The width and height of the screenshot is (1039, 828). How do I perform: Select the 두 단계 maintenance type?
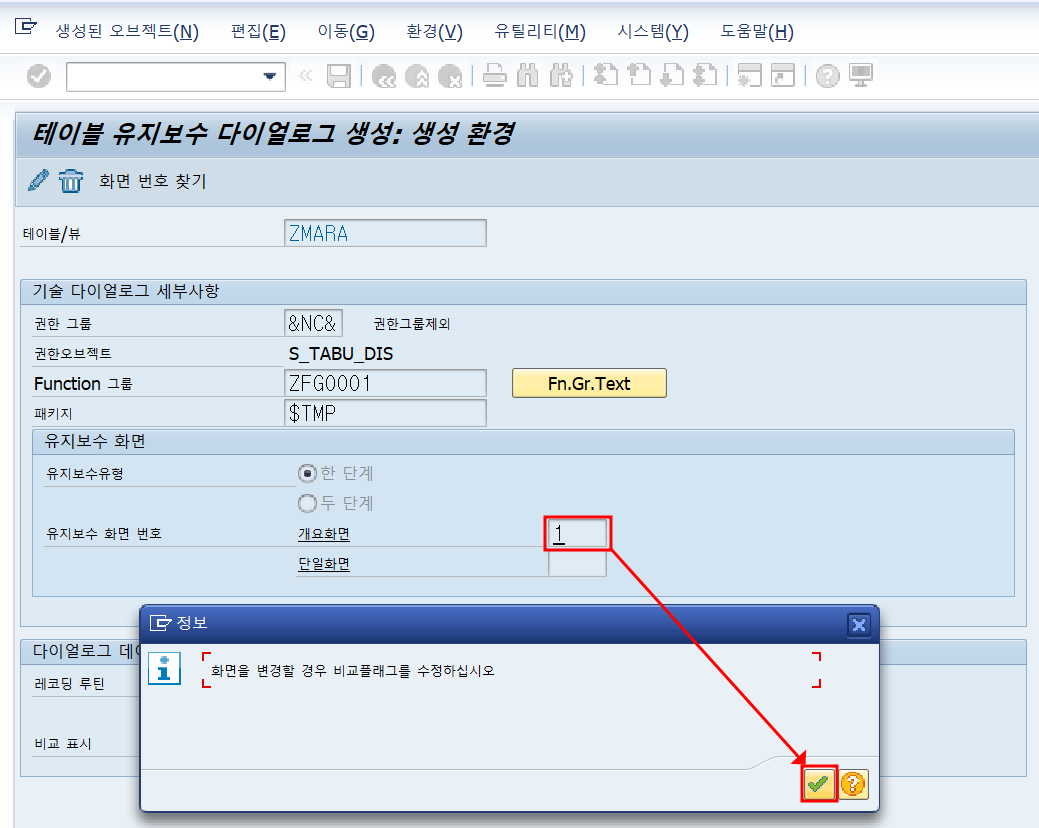click(310, 503)
